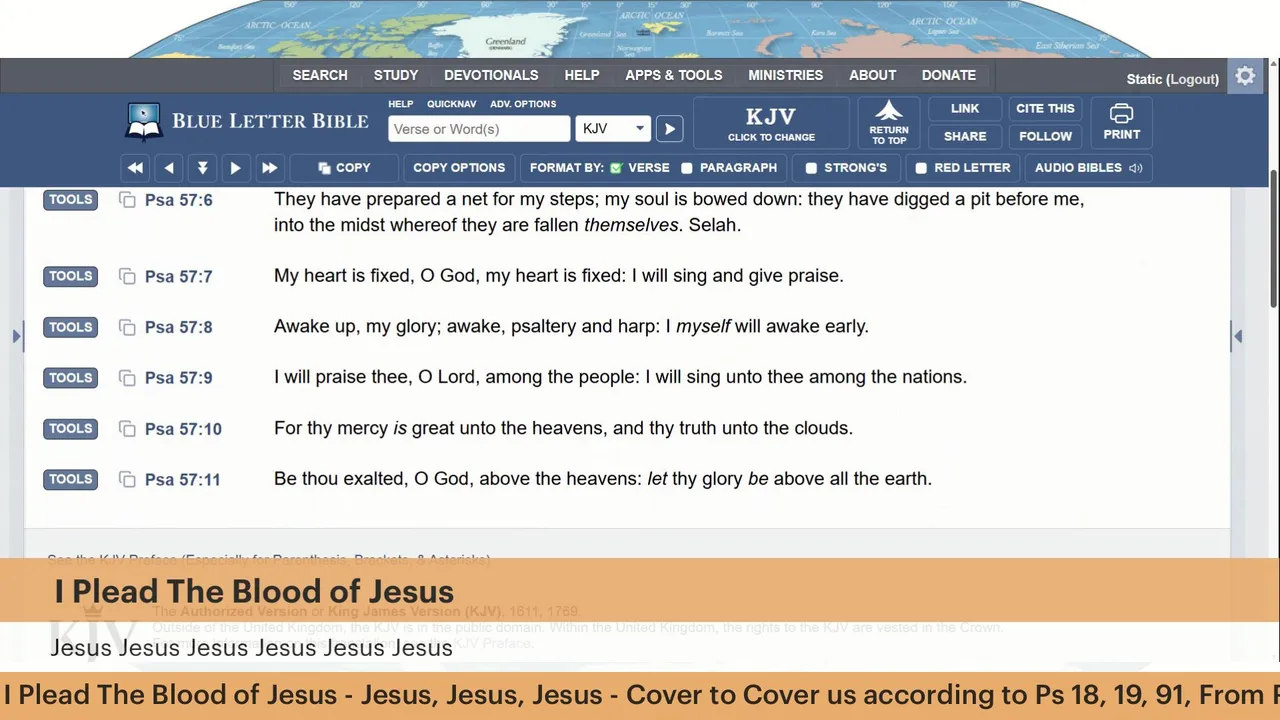Jump to previous book double-left arrow

135,168
